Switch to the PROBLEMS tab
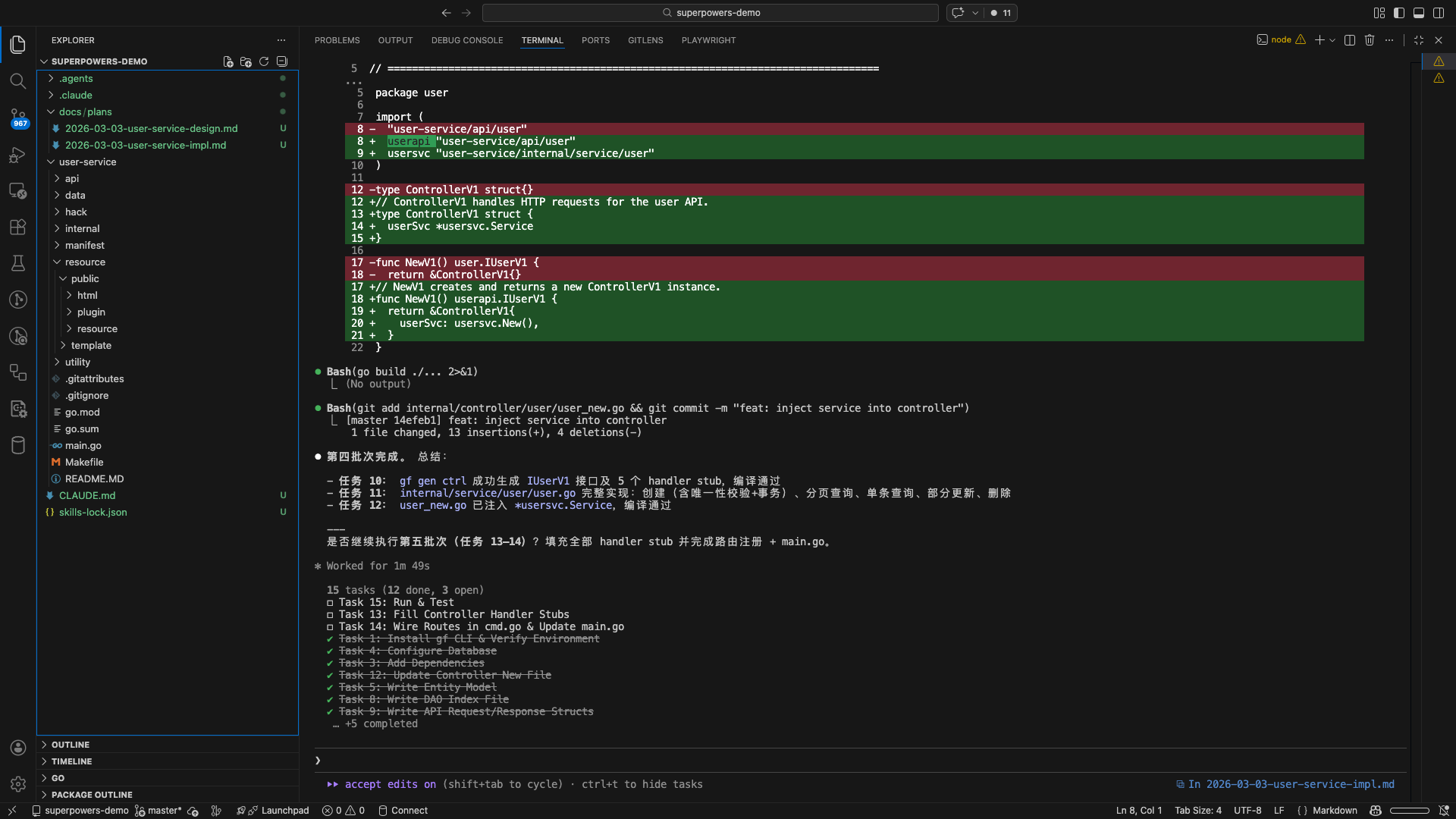The width and height of the screenshot is (1456, 819). 337,40
